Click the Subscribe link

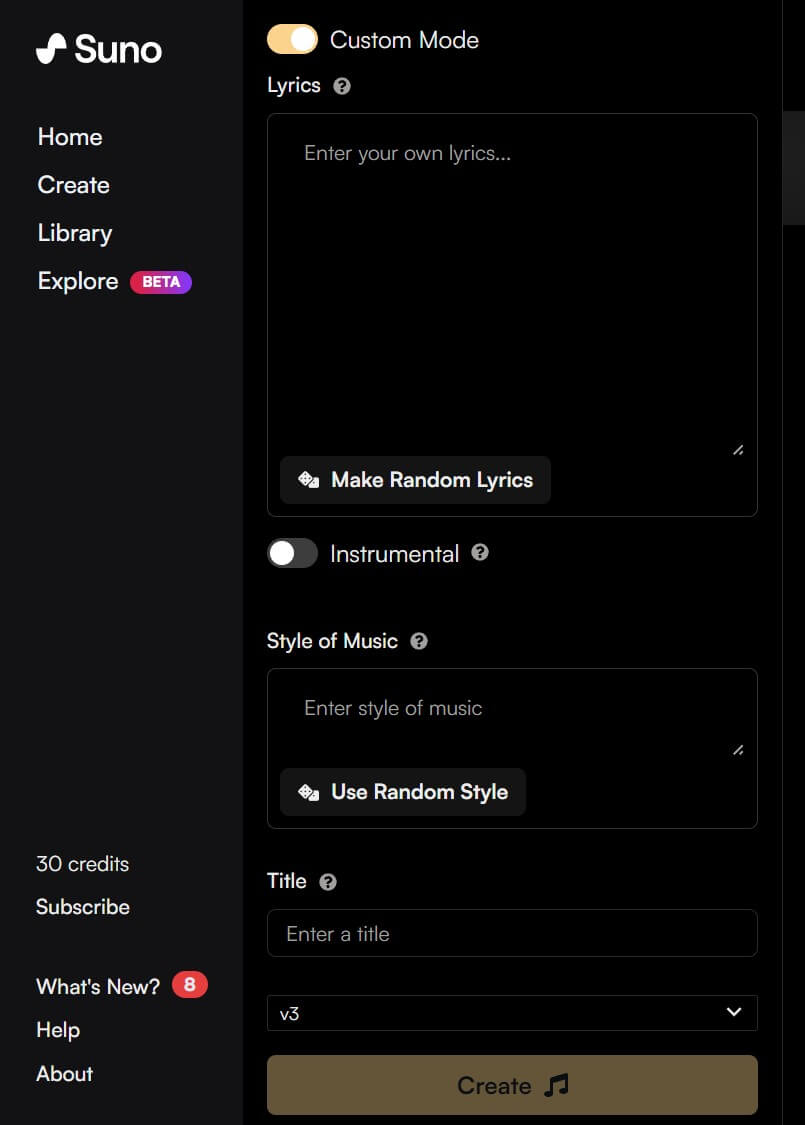(83, 907)
